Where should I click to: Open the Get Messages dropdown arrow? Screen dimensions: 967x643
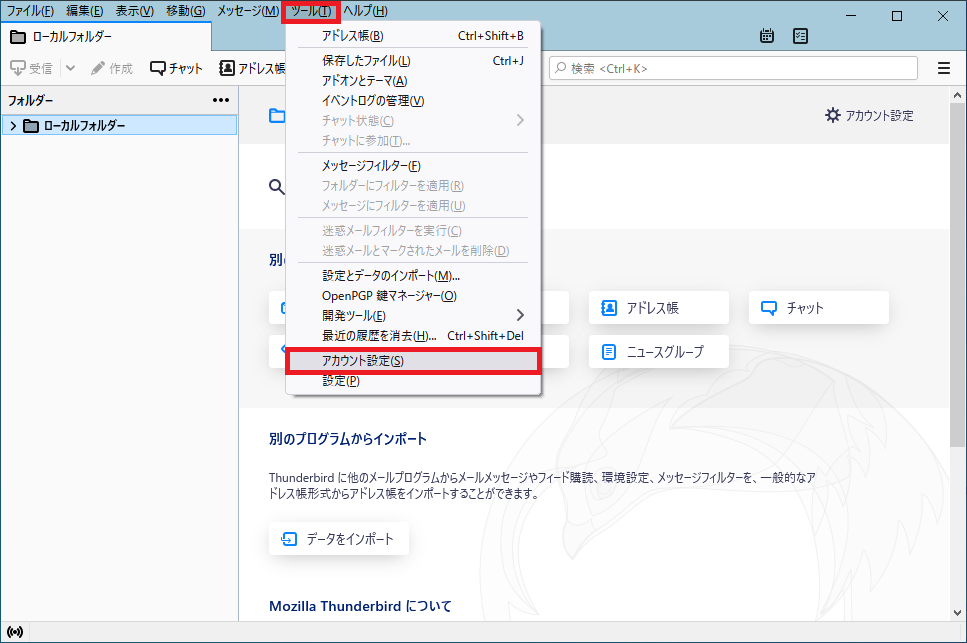[70, 68]
